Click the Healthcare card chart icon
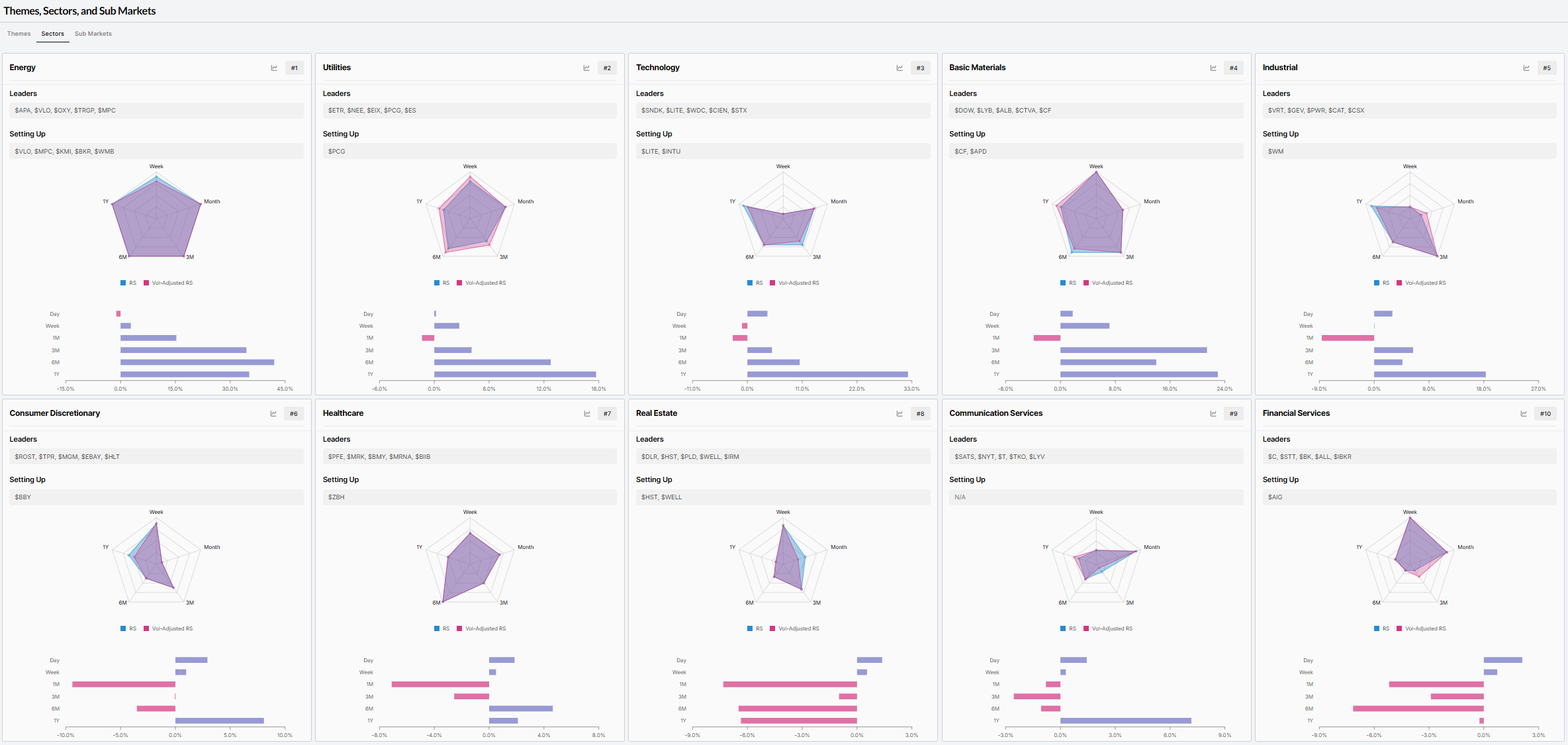This screenshot has width=1568, height=745. coord(586,414)
